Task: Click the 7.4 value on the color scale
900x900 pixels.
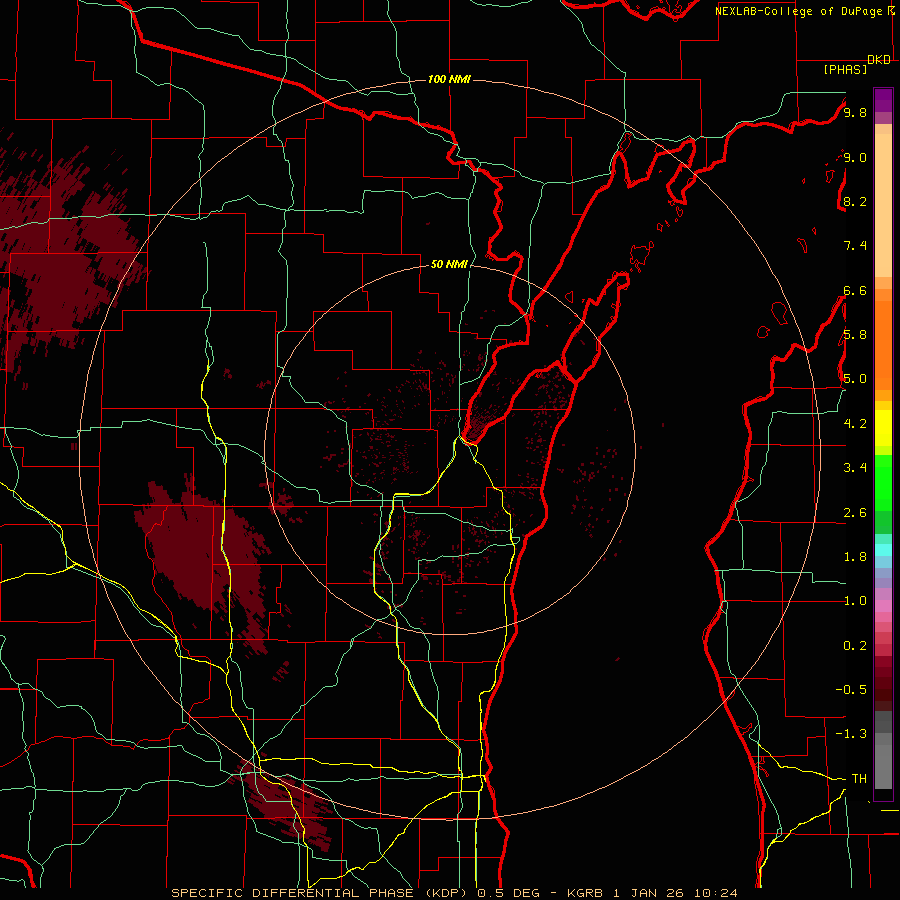Action: click(855, 246)
